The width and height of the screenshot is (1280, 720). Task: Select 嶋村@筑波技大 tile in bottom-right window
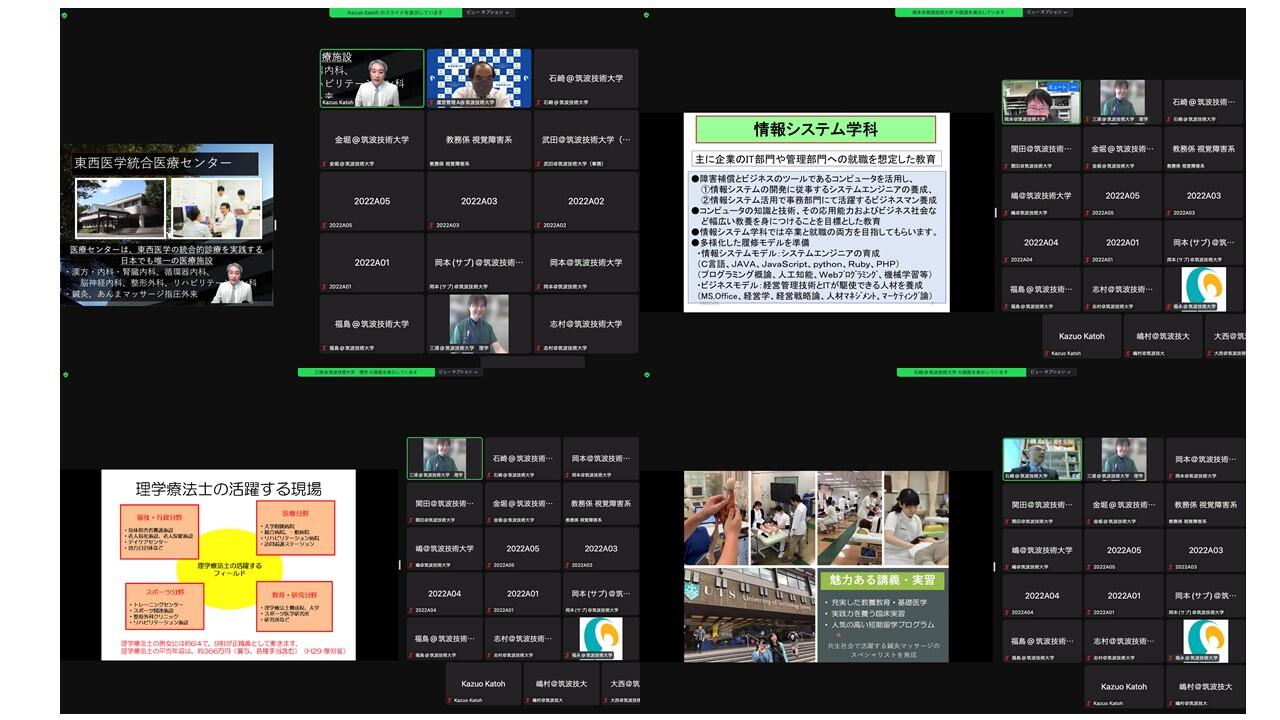1204,689
